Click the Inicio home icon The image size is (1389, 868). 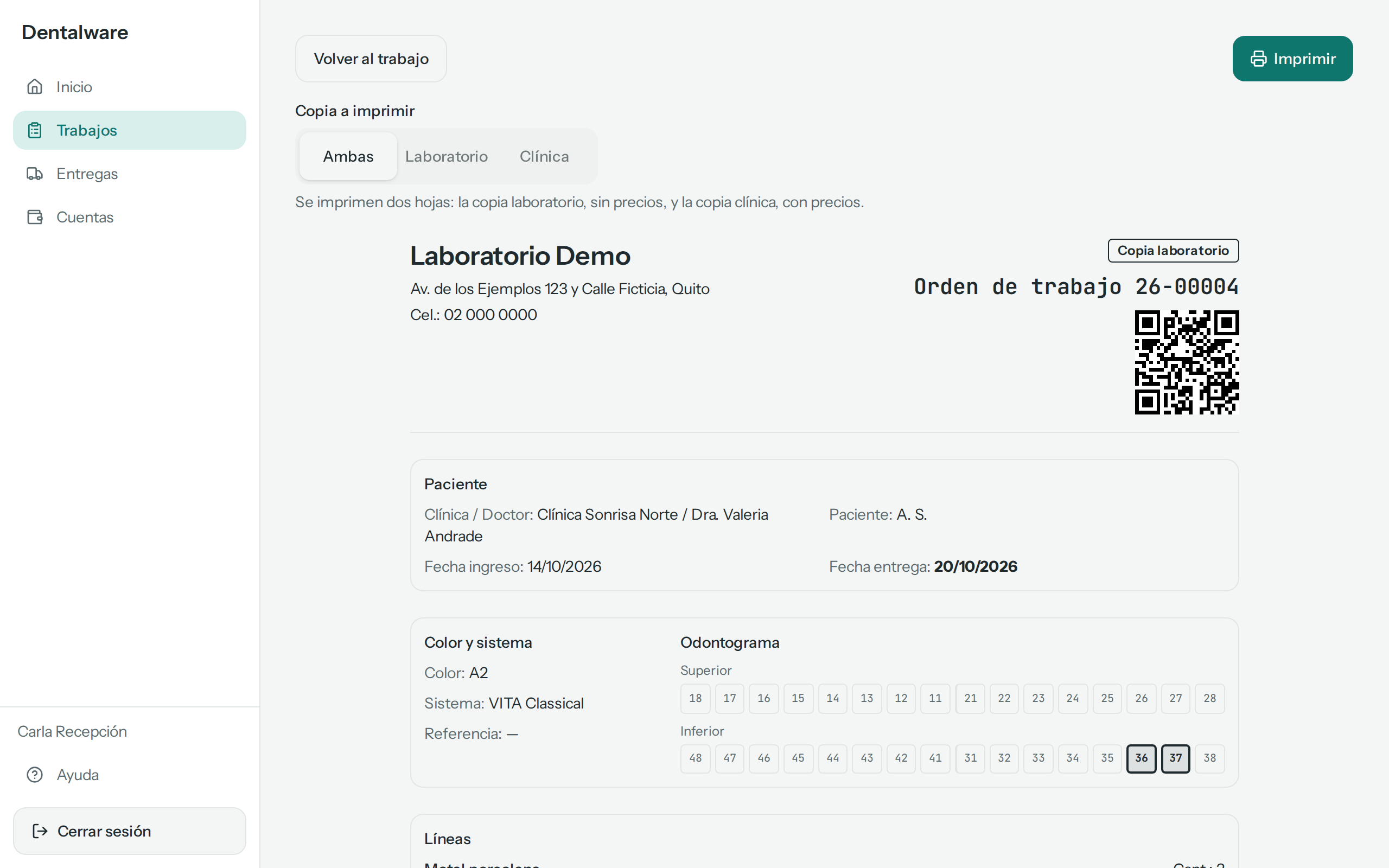point(35,87)
